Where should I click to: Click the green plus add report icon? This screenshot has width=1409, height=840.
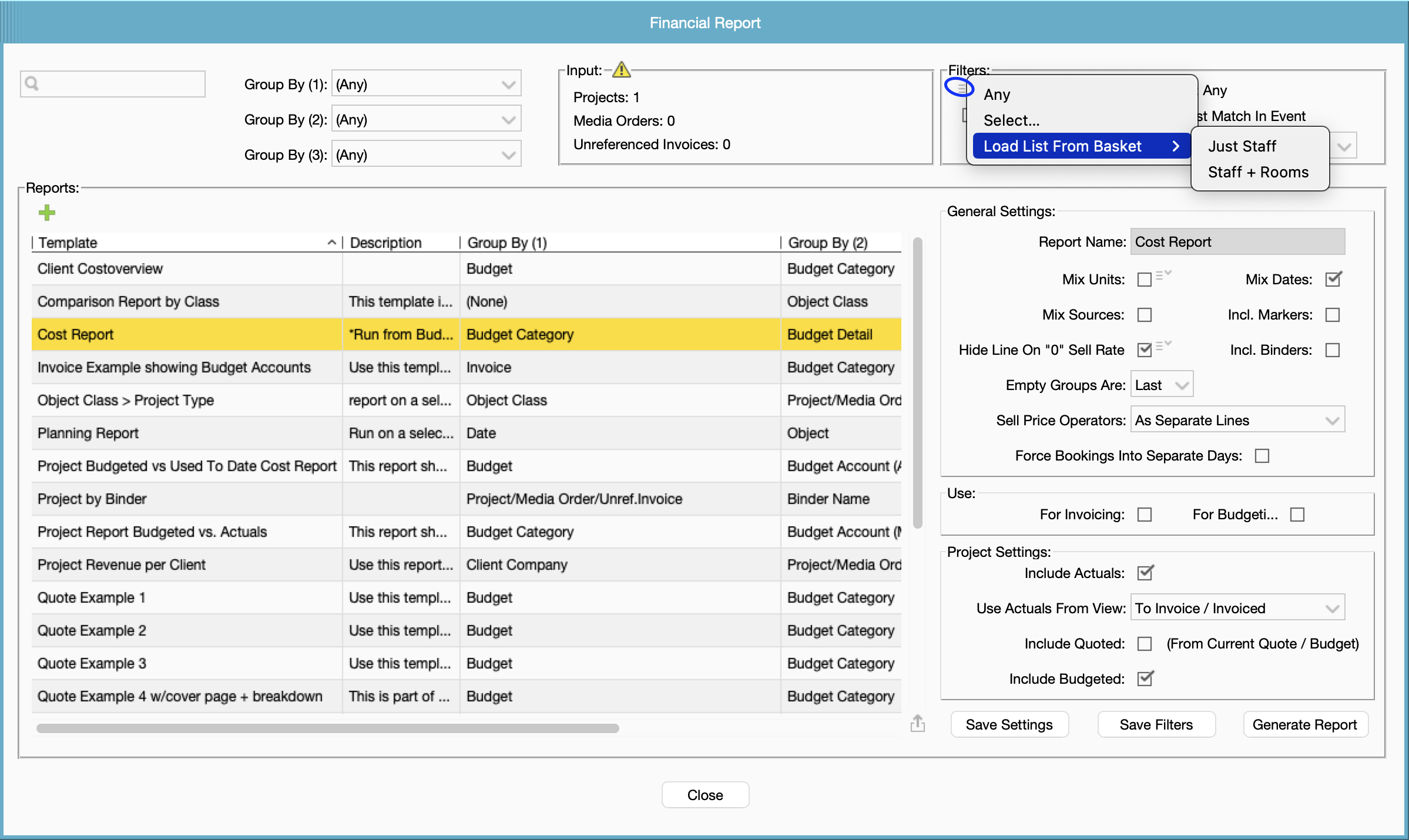click(47, 212)
